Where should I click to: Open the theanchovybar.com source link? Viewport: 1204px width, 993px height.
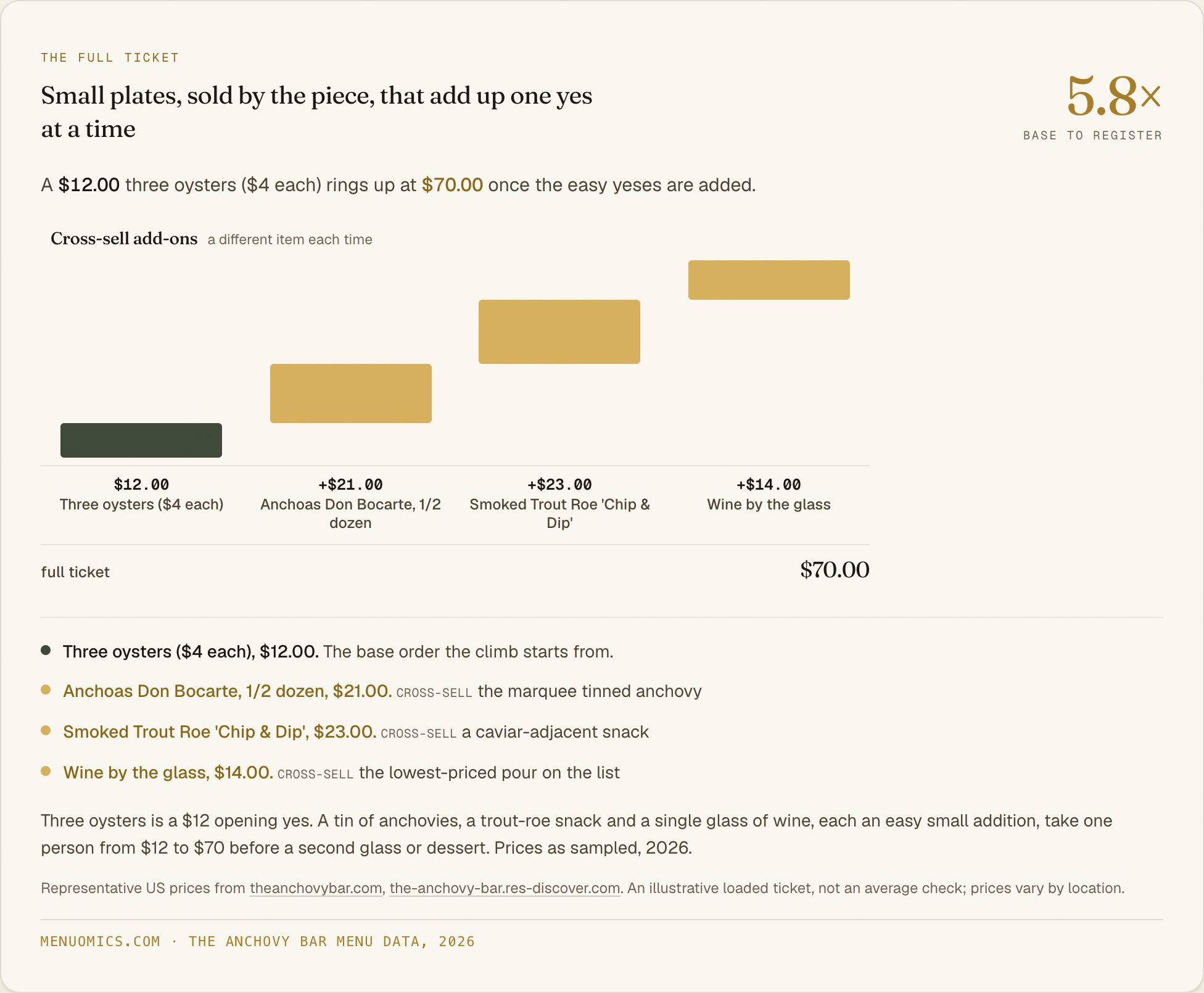click(x=316, y=888)
